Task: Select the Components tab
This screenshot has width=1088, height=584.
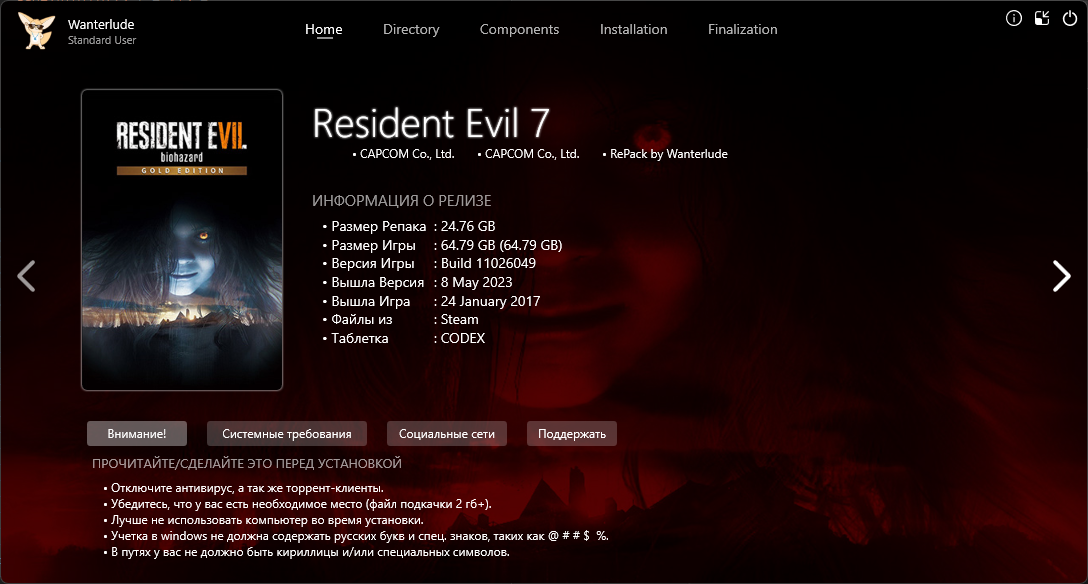Action: [x=519, y=30]
